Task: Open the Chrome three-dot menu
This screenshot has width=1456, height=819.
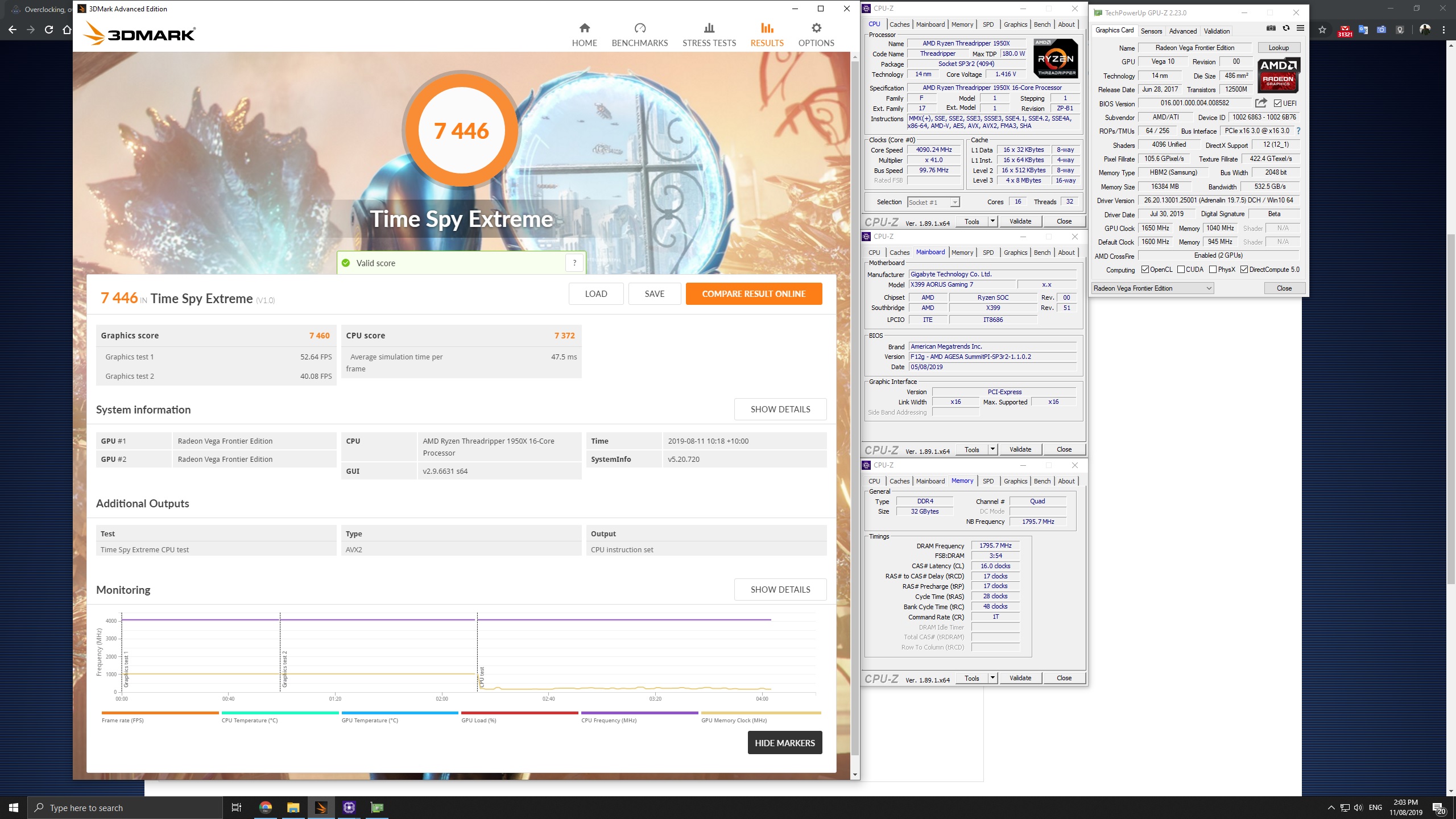Action: (1443, 30)
